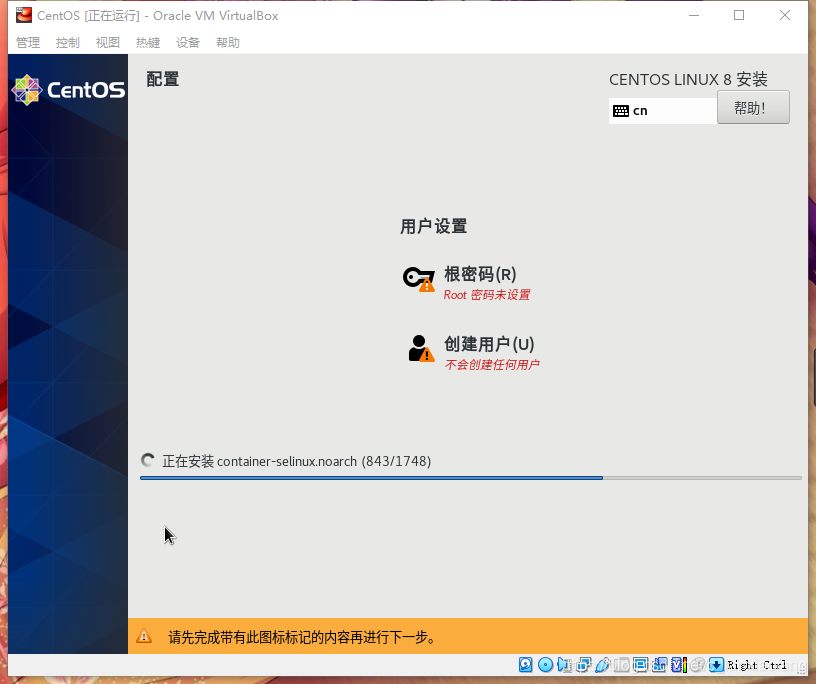Open the 帮助 menu
Viewport: 816px width, 684px height.
pyautogui.click(x=228, y=42)
